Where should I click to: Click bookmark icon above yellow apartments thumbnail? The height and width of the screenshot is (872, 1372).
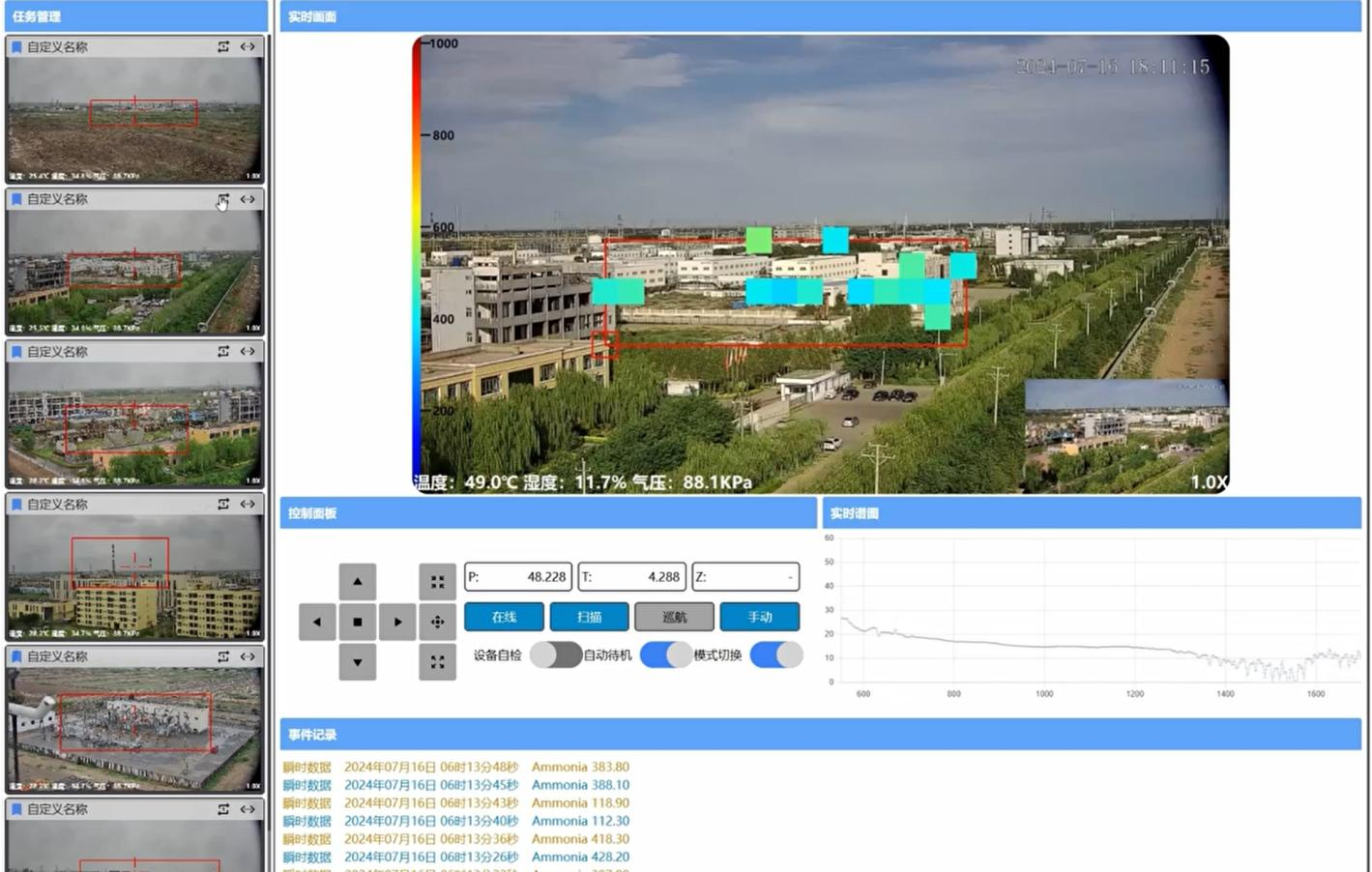pos(16,505)
